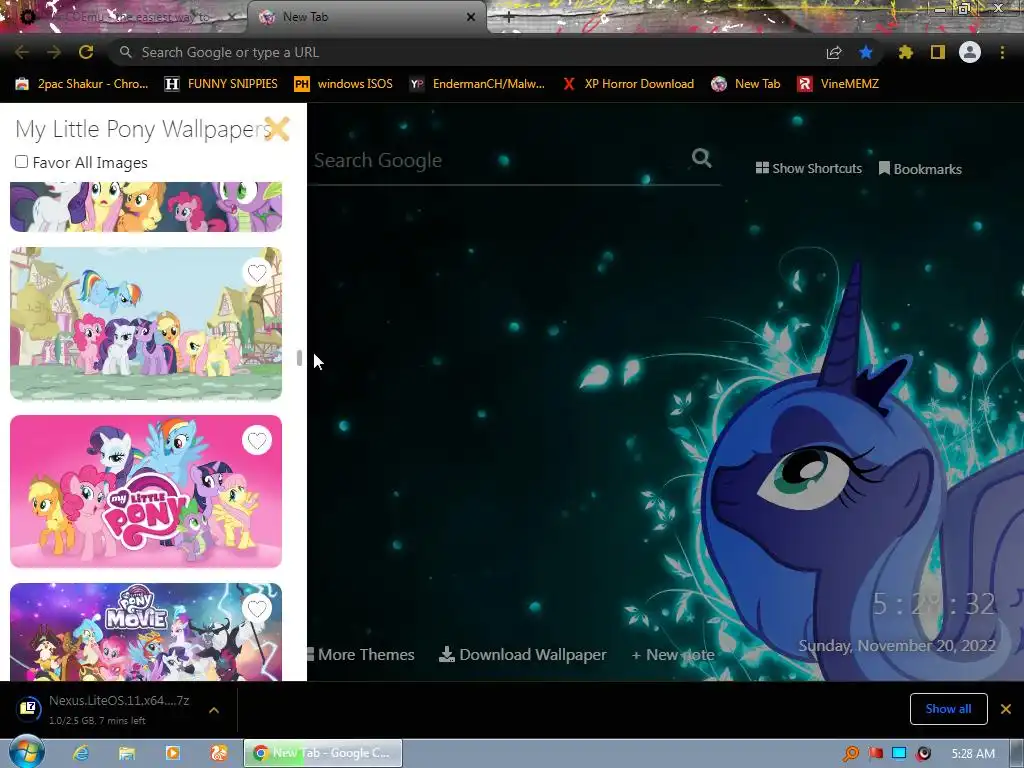Click the wallpaper panel scrollbar handle

[x=299, y=358]
